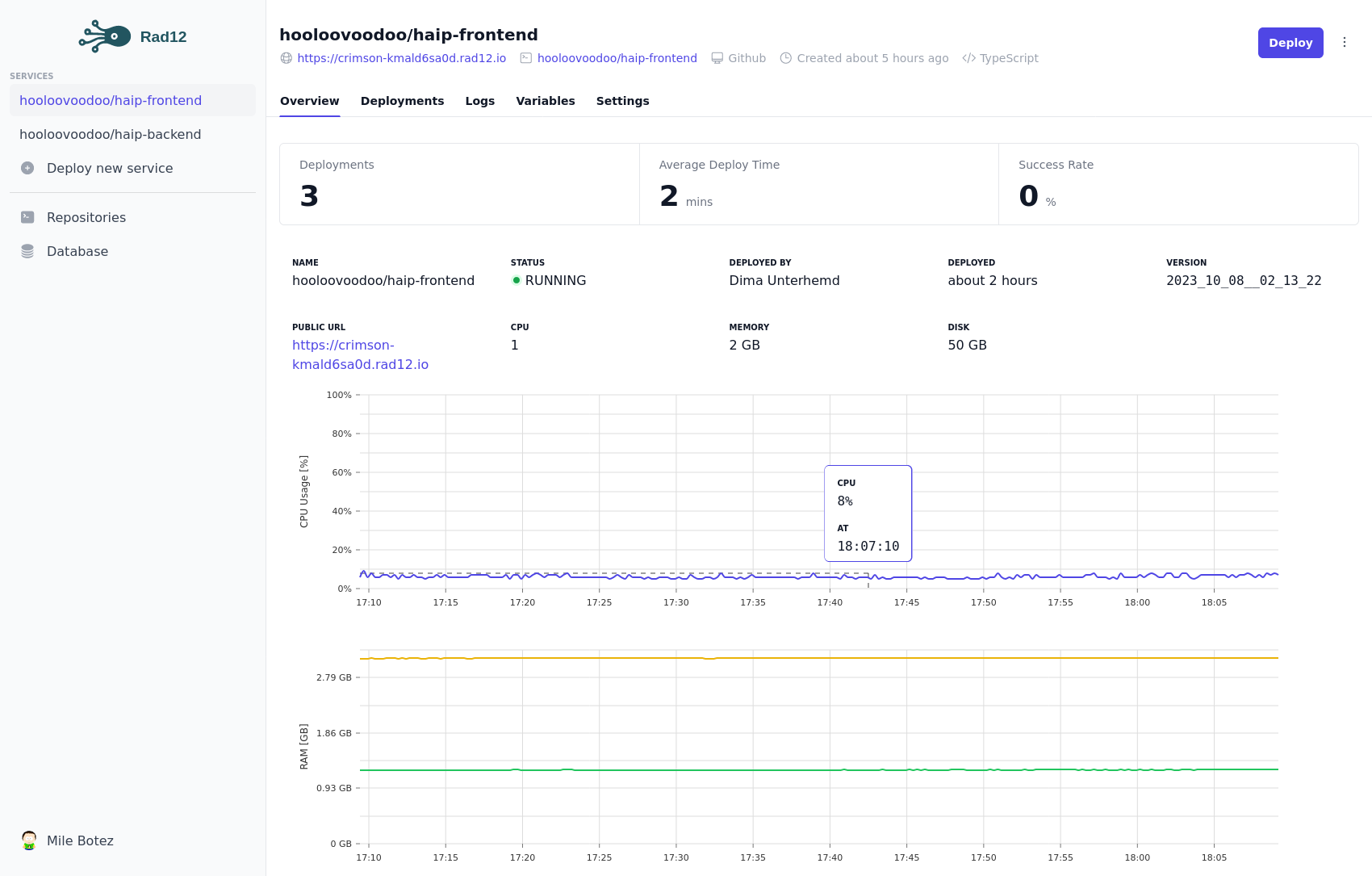Switch to the Overview tab
Image resolution: width=1372 pixels, height=876 pixels.
click(310, 101)
